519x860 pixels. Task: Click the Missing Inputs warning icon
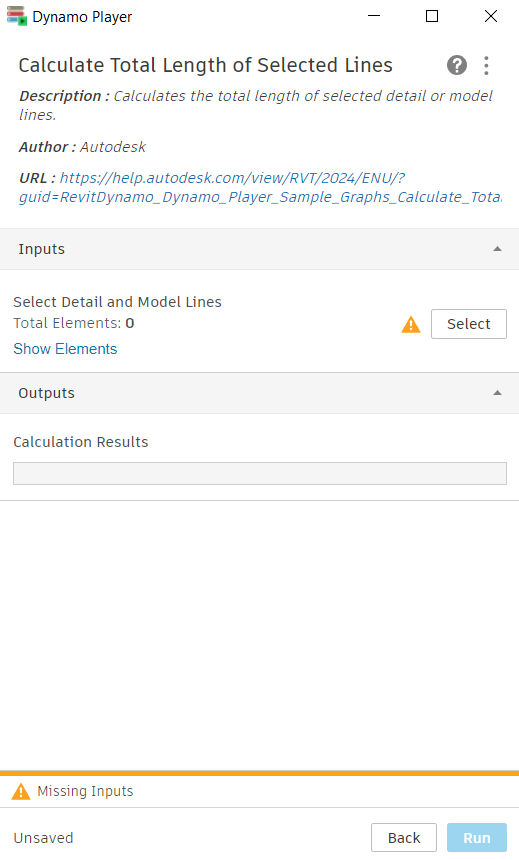click(21, 791)
